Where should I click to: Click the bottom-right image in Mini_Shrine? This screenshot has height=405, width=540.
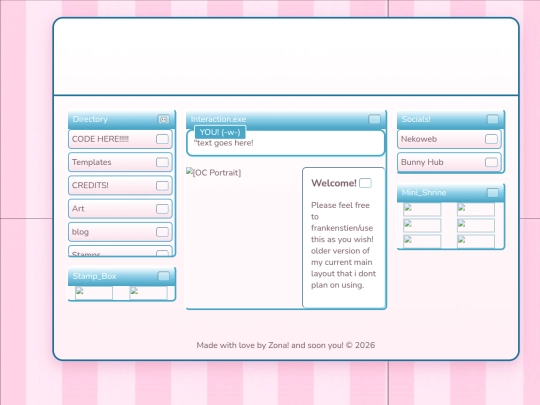click(x=476, y=241)
